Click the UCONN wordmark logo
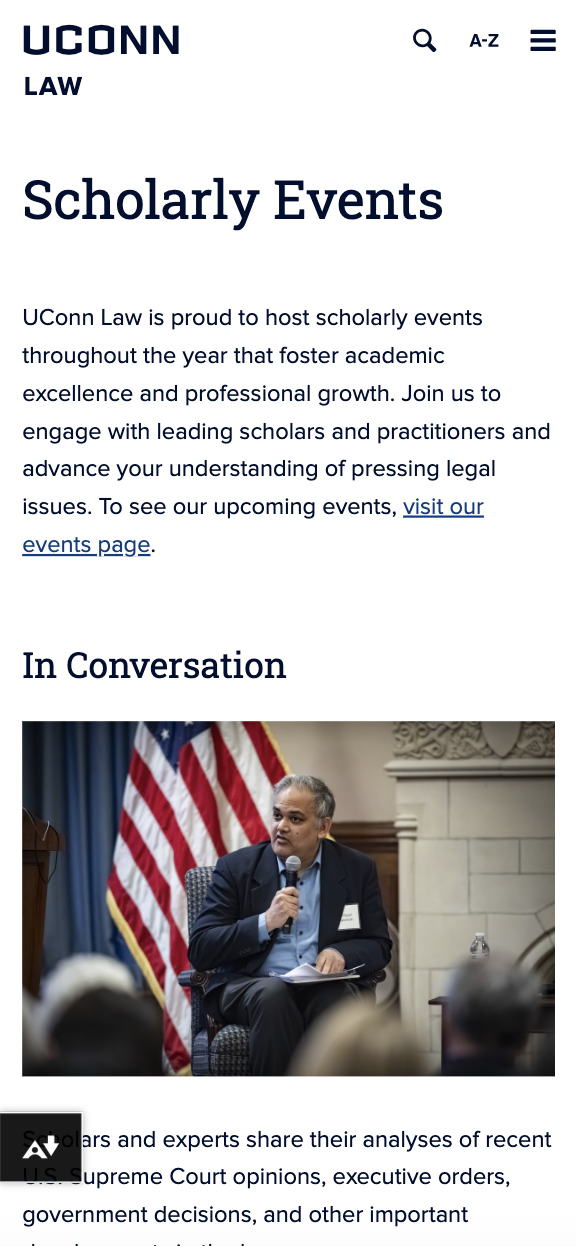The image size is (576, 1246). [101, 41]
